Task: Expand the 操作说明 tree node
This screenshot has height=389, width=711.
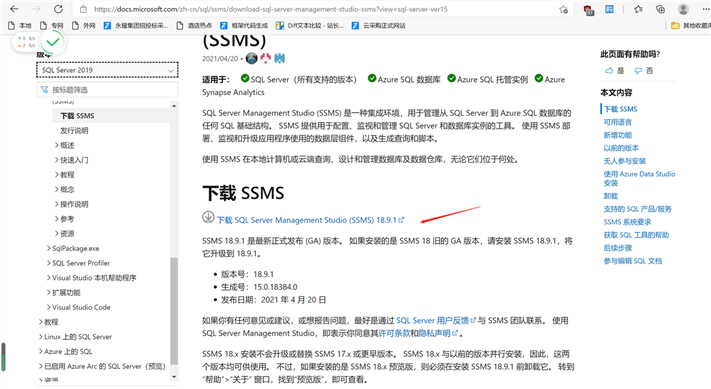Action: point(72,204)
